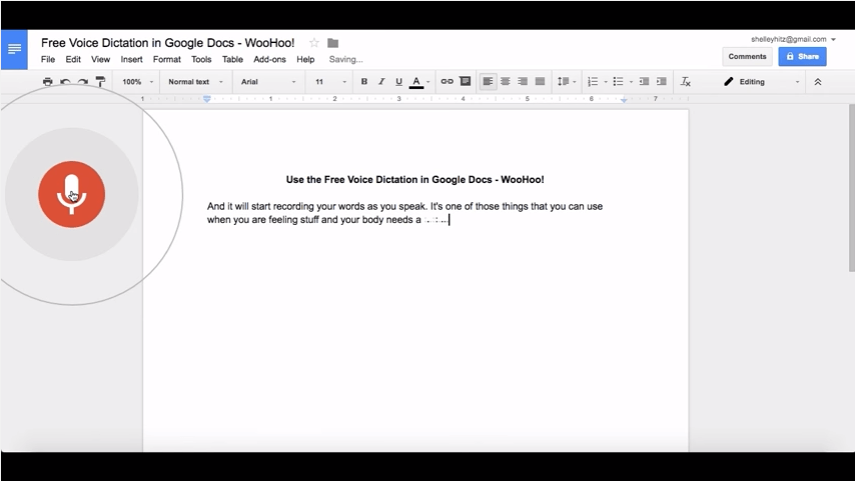Screen dimensions: 855x481
Task: Click the right indent marker on ruler
Action: (624, 100)
